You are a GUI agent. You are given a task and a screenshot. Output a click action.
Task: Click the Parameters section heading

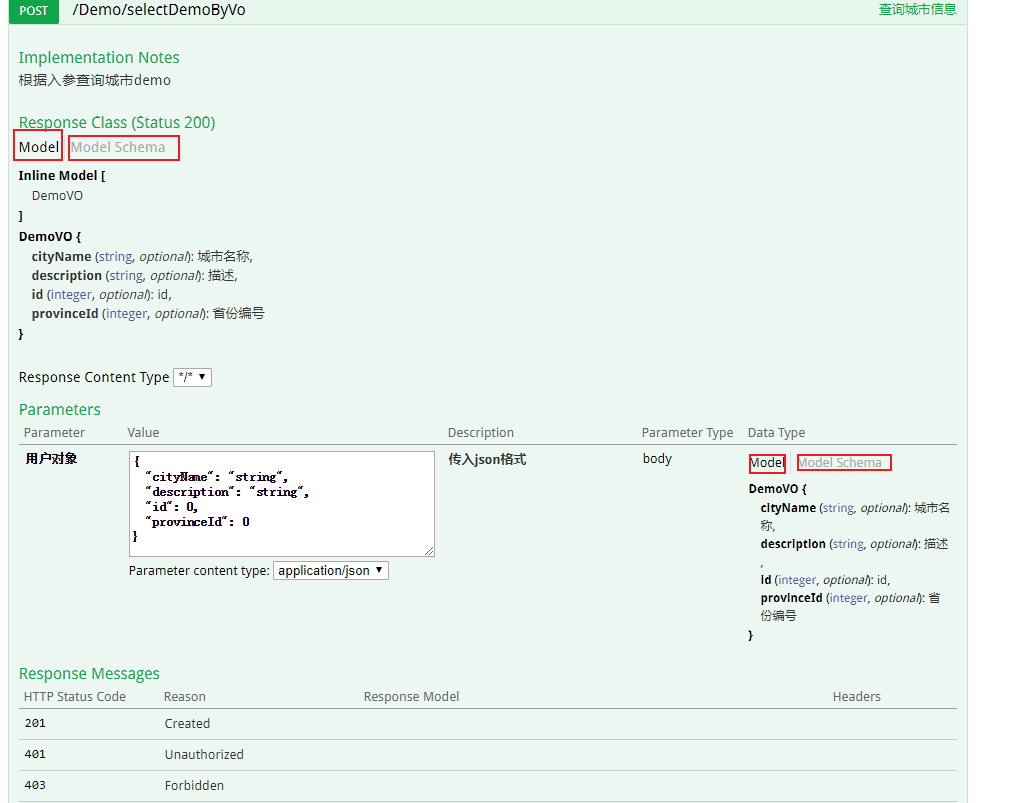click(x=60, y=409)
